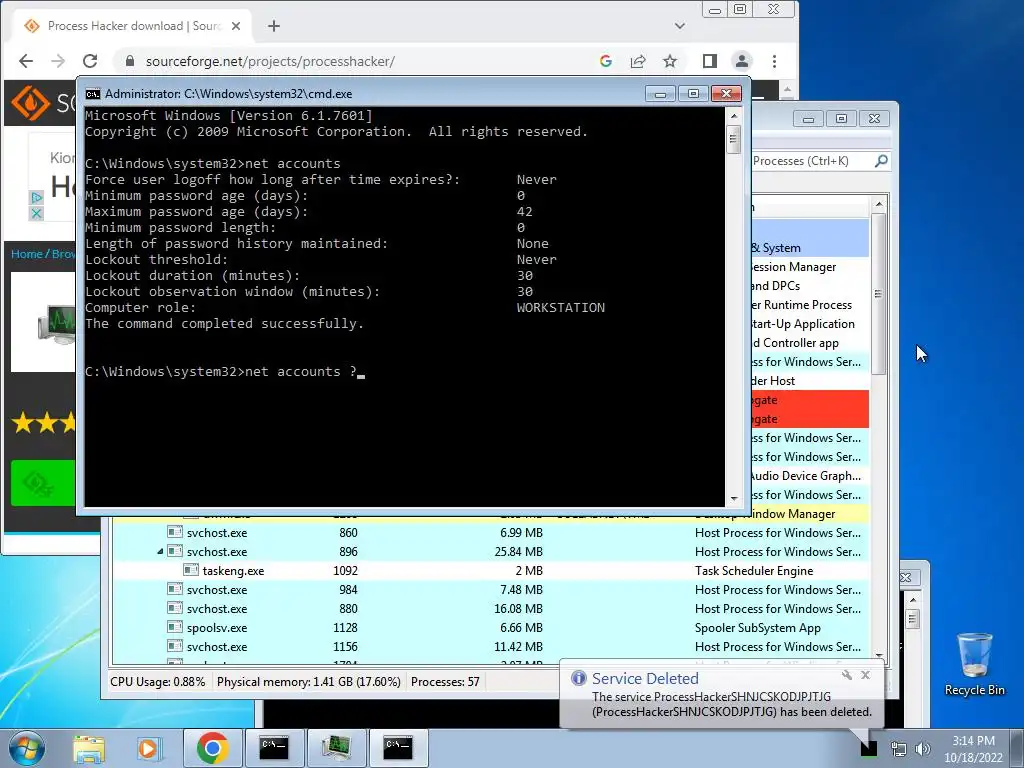Click the ad close X icon on webpage
Screen dimensions: 1024x768
point(37,214)
